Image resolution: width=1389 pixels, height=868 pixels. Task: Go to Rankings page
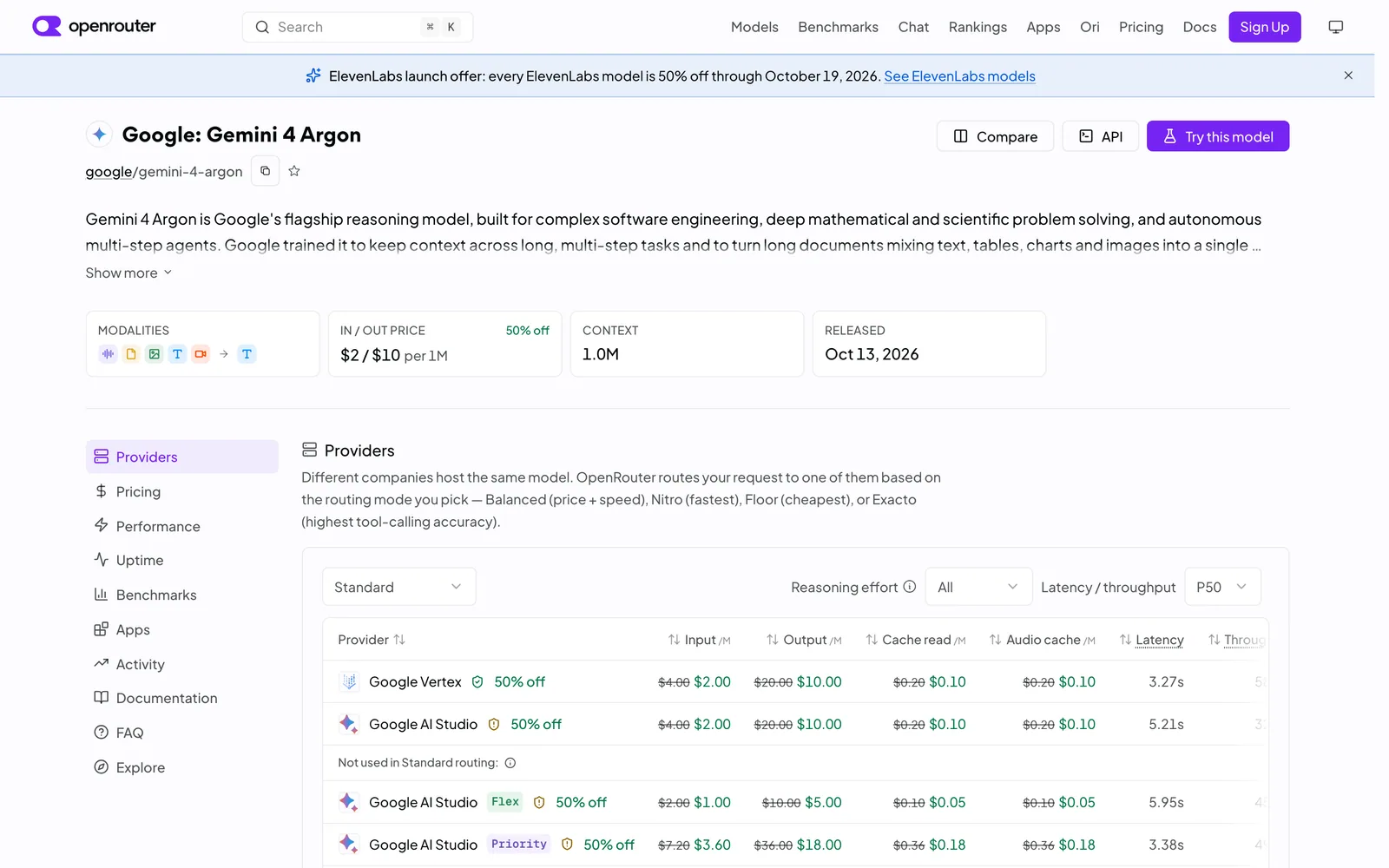(x=978, y=27)
